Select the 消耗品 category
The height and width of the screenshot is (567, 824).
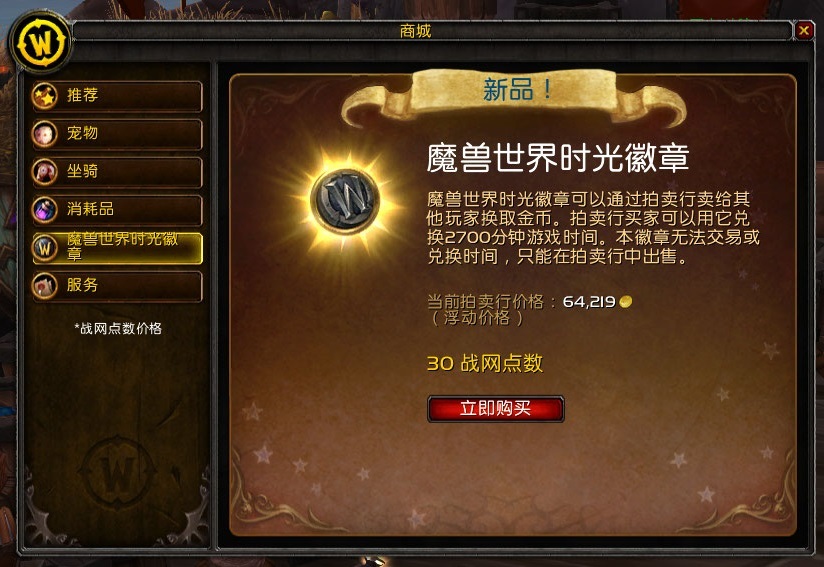tap(117, 209)
